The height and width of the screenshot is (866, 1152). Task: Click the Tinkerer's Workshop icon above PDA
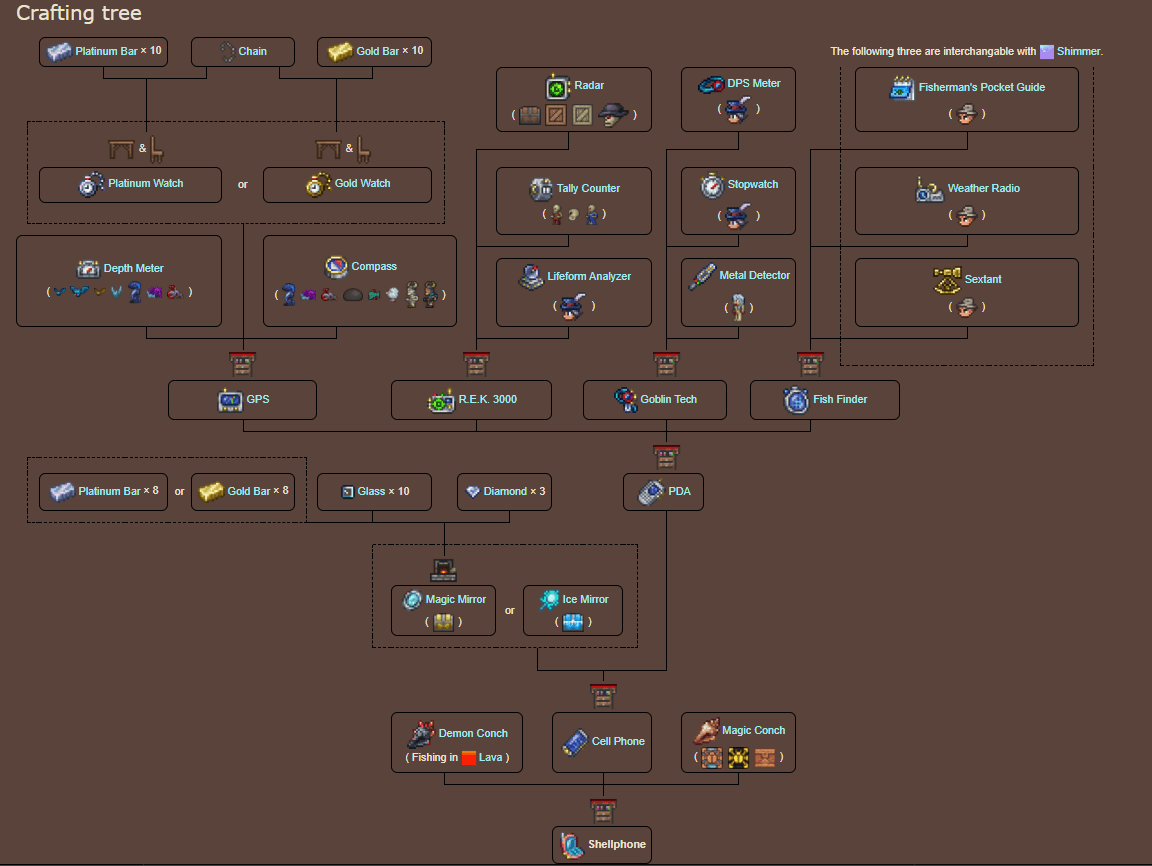(x=666, y=457)
